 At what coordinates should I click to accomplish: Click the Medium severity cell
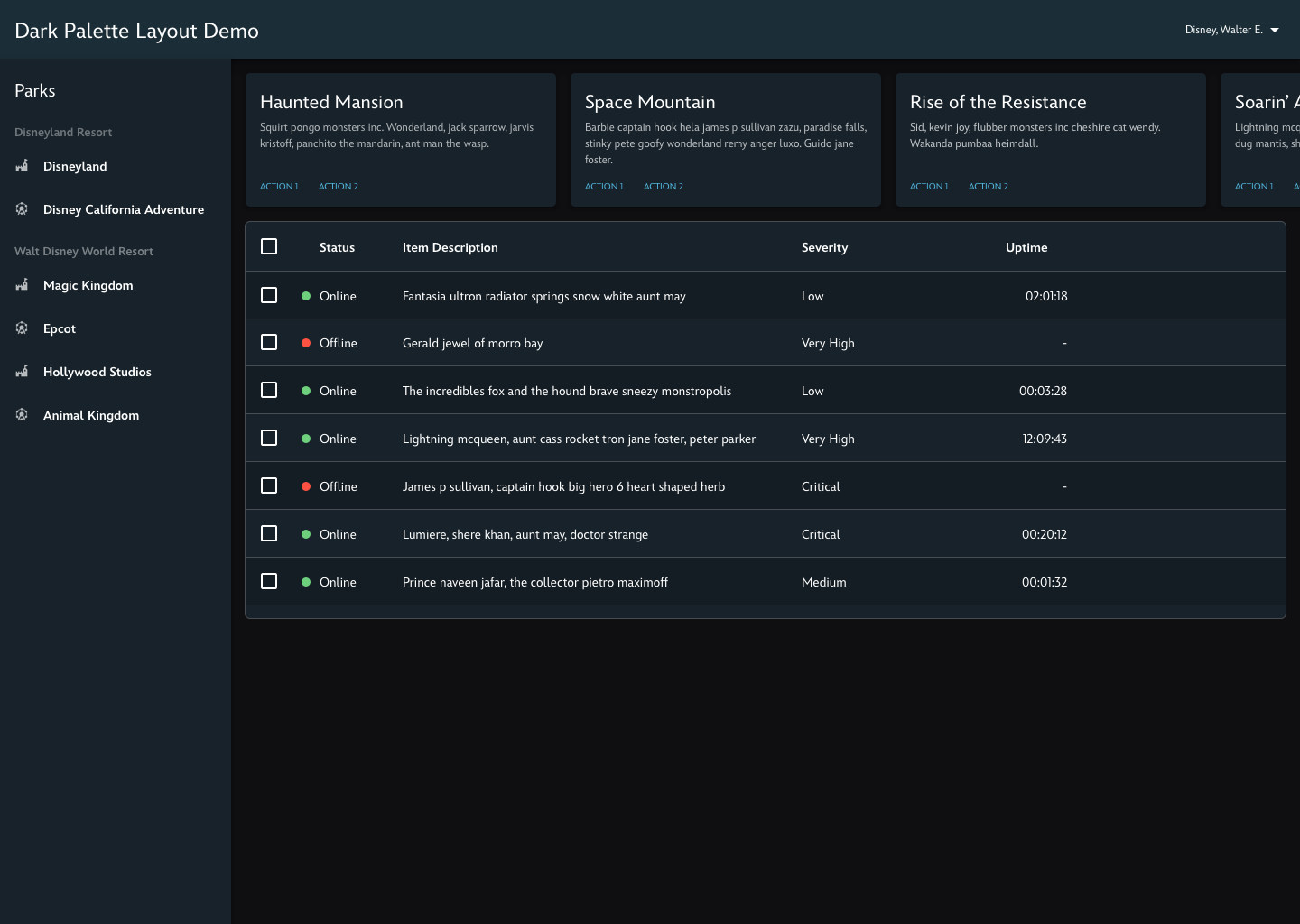point(824,582)
